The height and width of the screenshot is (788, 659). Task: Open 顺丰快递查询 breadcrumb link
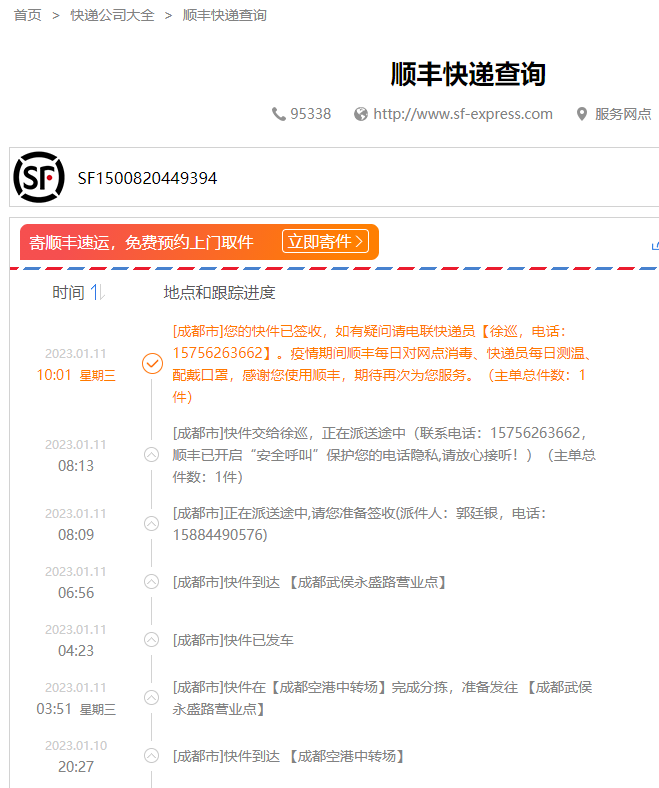pyautogui.click(x=225, y=15)
